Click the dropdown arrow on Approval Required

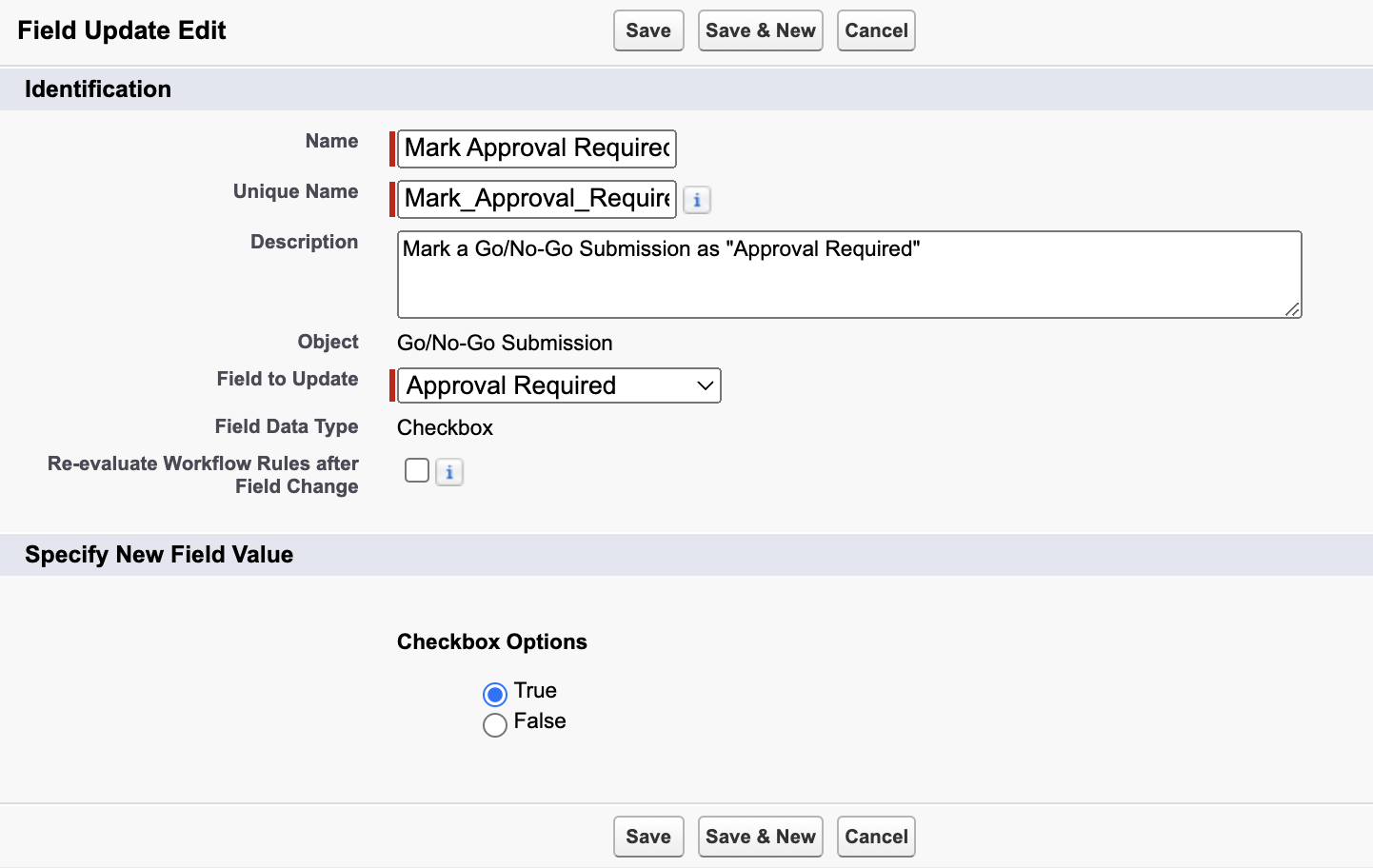[704, 385]
